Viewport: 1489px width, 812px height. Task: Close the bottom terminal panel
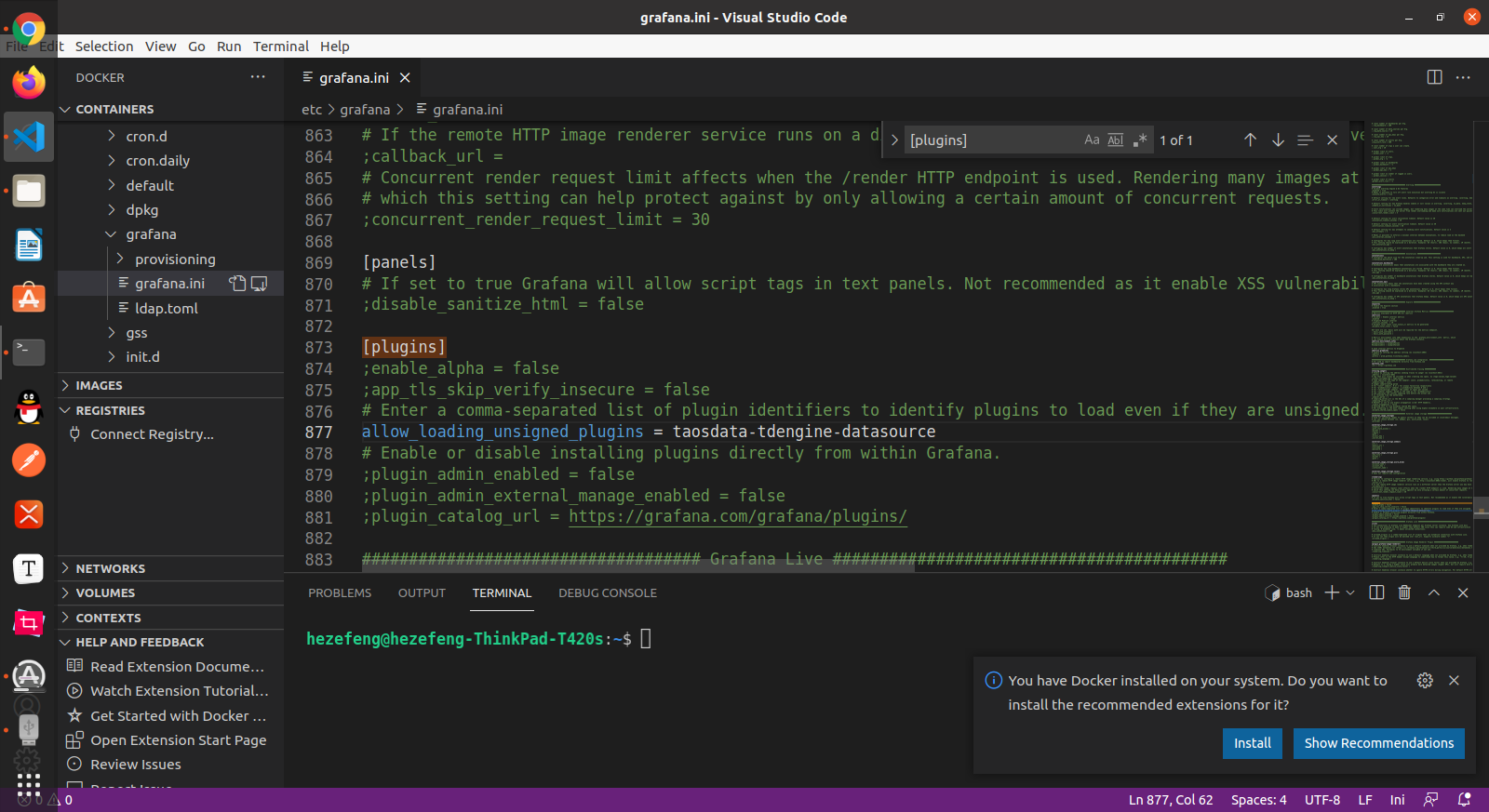pos(1463,592)
